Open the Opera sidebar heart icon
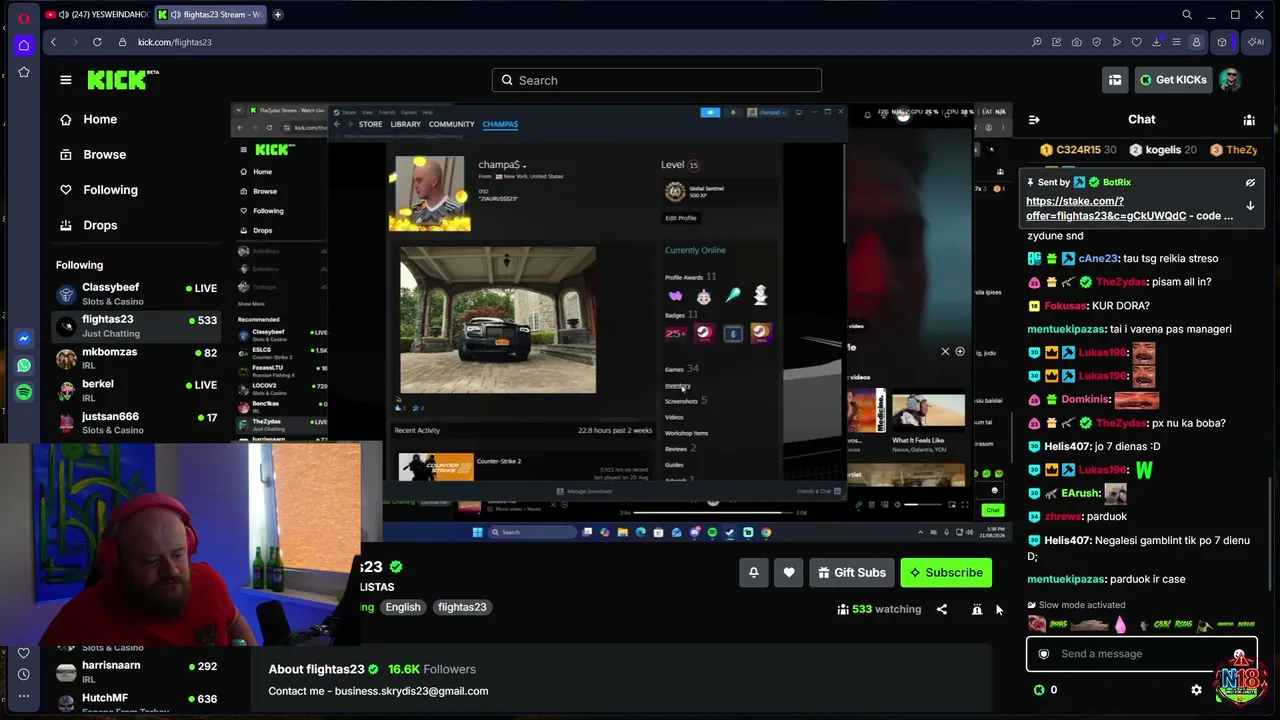Image resolution: width=1280 pixels, height=720 pixels. click(x=24, y=653)
